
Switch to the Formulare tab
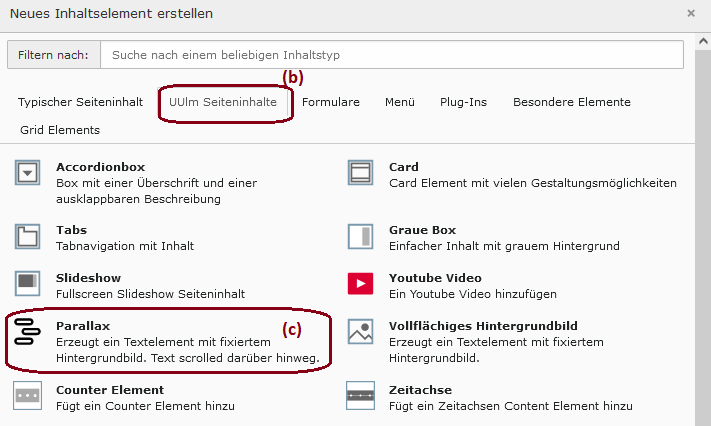pyautogui.click(x=331, y=102)
